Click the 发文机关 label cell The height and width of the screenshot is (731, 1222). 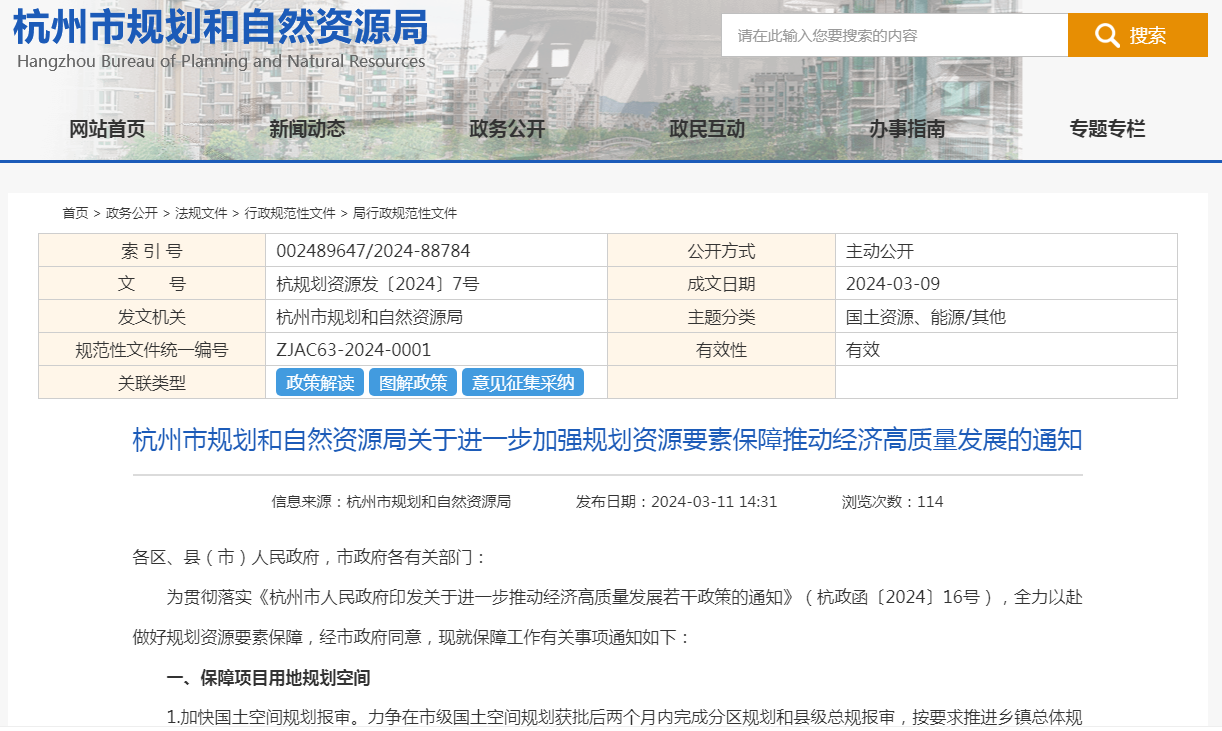click(152, 317)
